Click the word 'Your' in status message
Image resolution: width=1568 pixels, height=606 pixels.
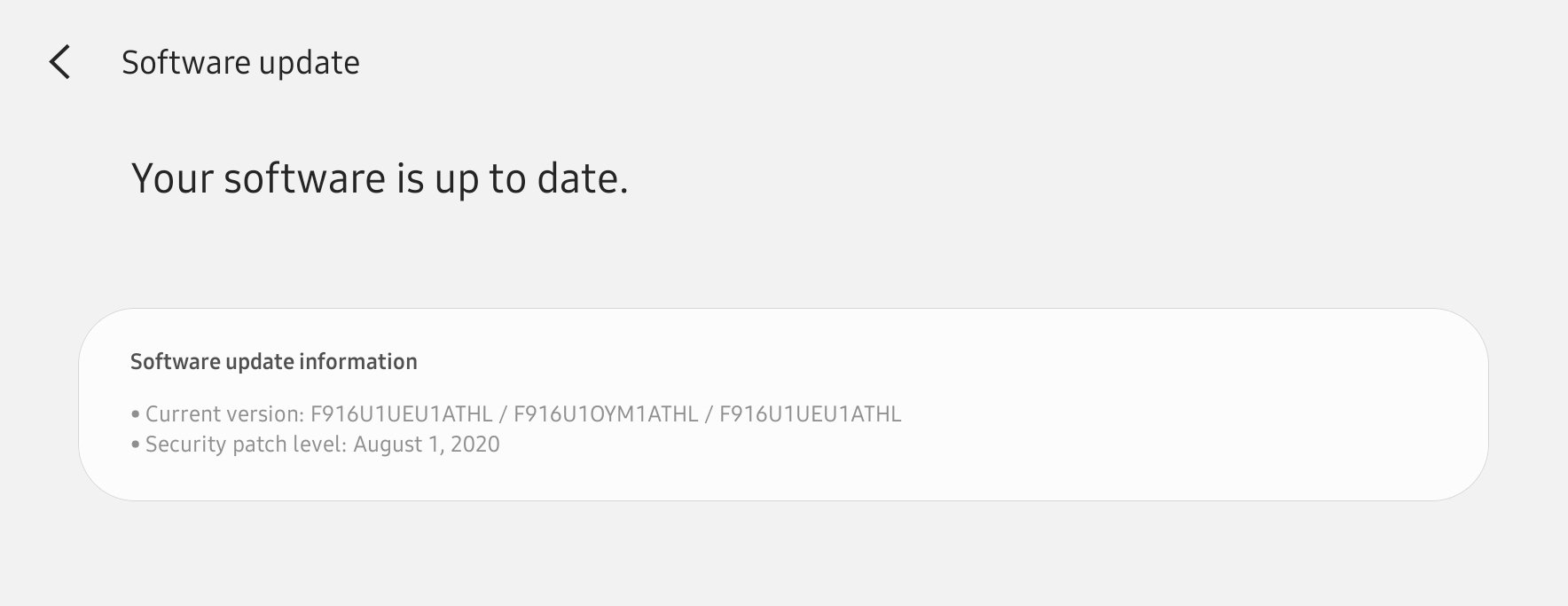[171, 178]
